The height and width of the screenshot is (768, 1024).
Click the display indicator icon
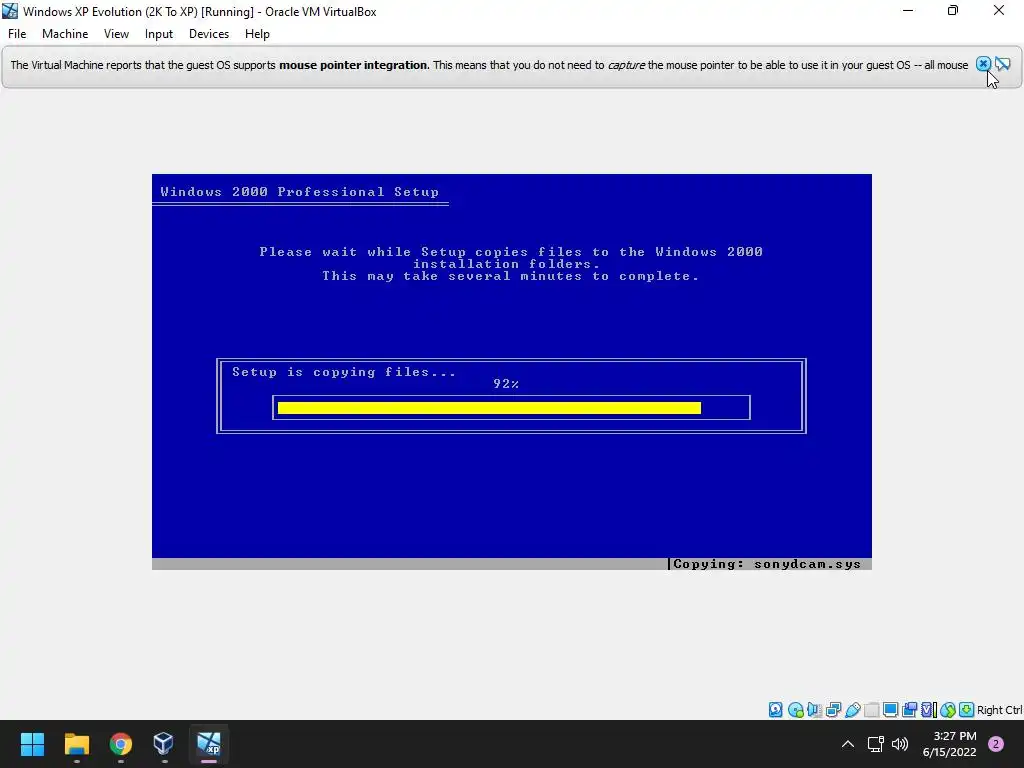(x=890, y=710)
